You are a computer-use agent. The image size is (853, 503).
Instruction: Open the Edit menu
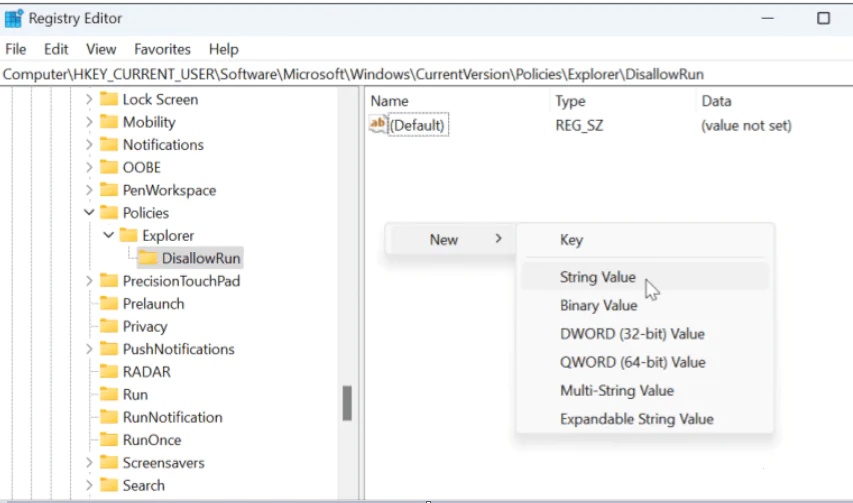[56, 49]
